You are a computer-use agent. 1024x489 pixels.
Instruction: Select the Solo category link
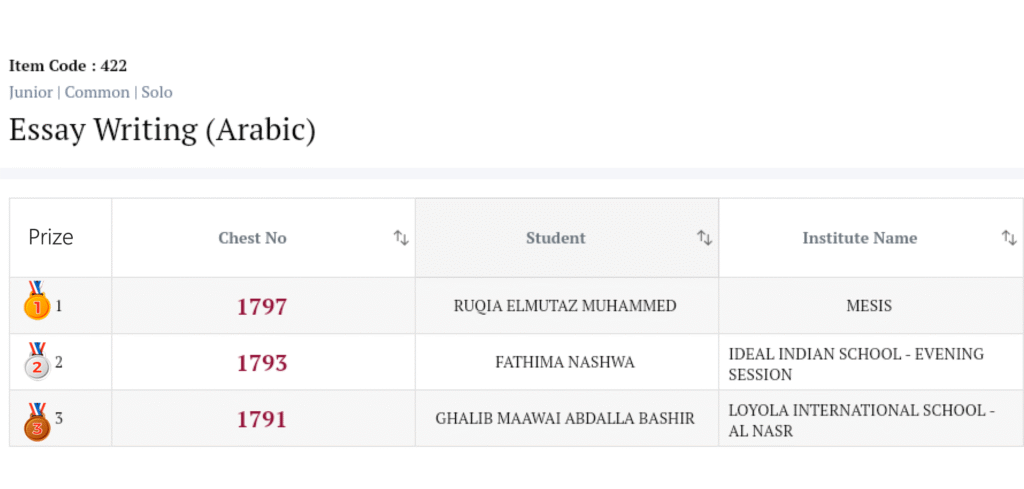coord(157,92)
